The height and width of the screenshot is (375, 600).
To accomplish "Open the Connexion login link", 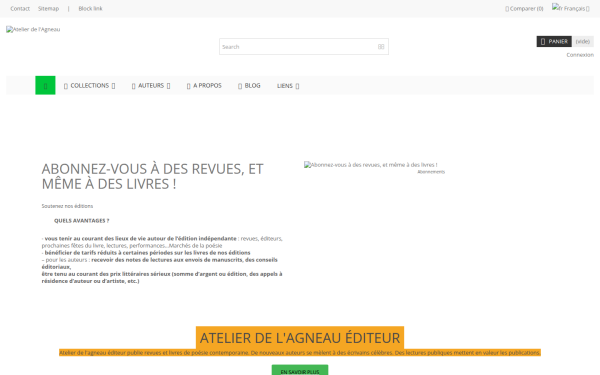I will (580, 55).
